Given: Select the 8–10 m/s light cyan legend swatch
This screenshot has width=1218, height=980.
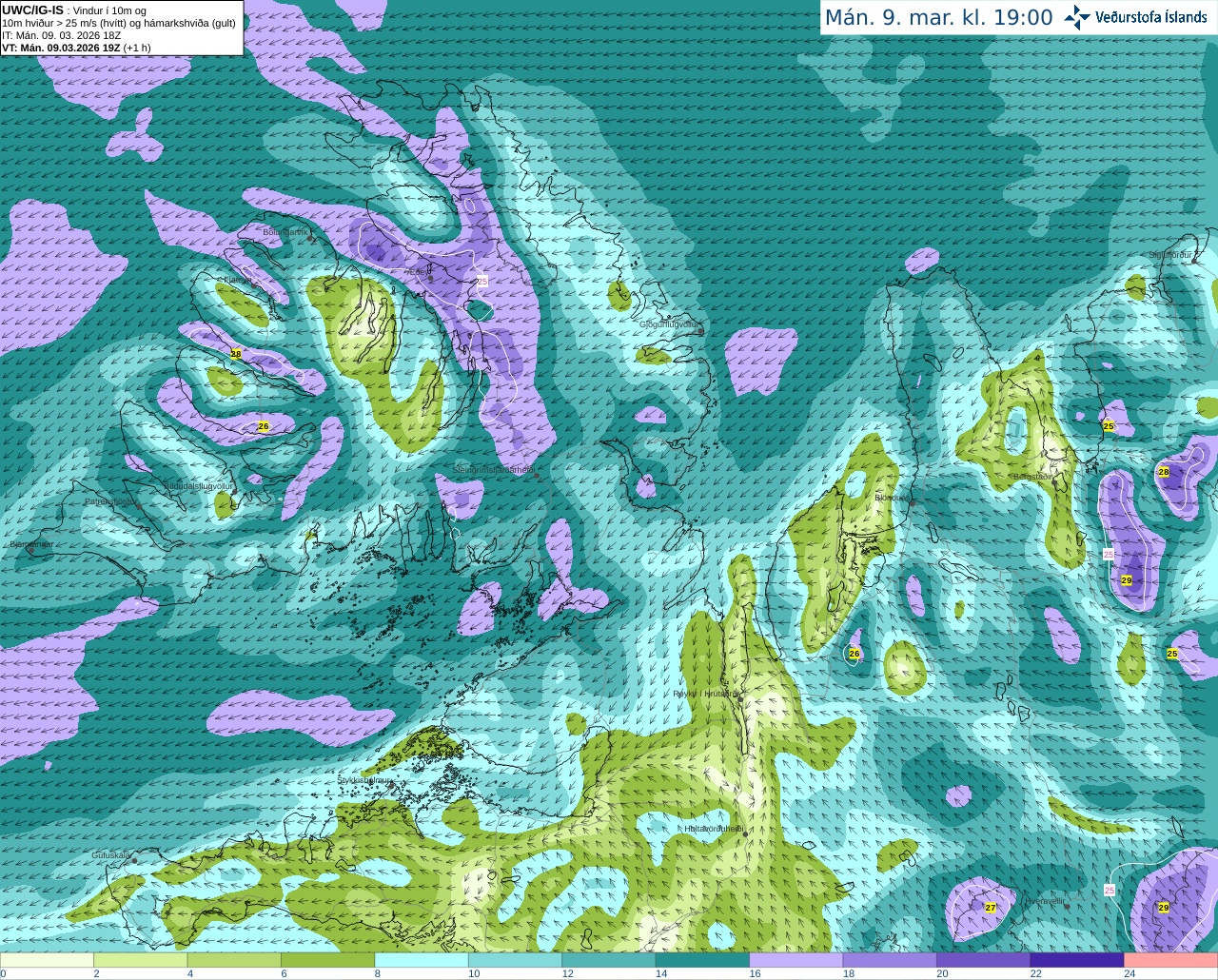Looking at the screenshot, I should 422,960.
